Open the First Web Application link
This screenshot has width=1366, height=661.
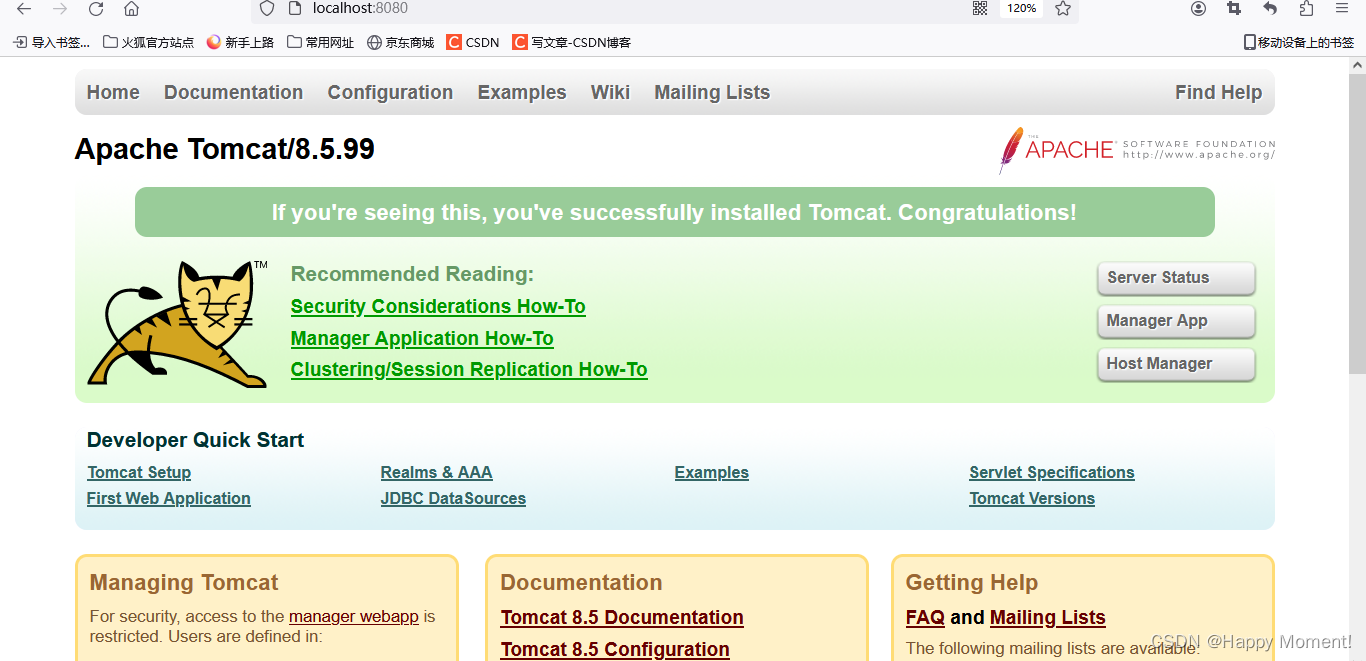coord(169,498)
